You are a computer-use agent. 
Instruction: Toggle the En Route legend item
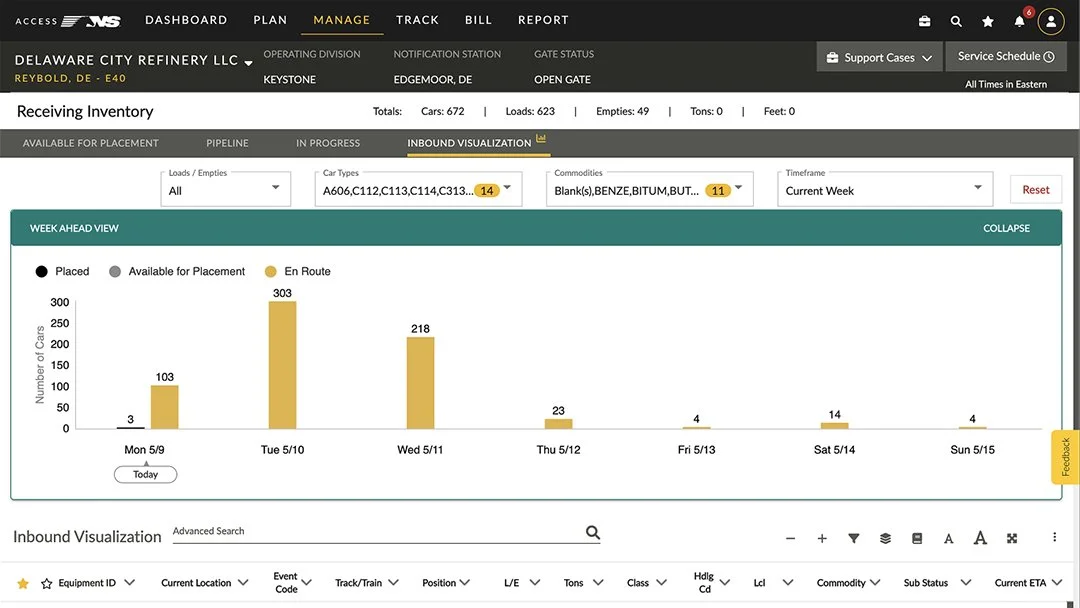coord(298,271)
